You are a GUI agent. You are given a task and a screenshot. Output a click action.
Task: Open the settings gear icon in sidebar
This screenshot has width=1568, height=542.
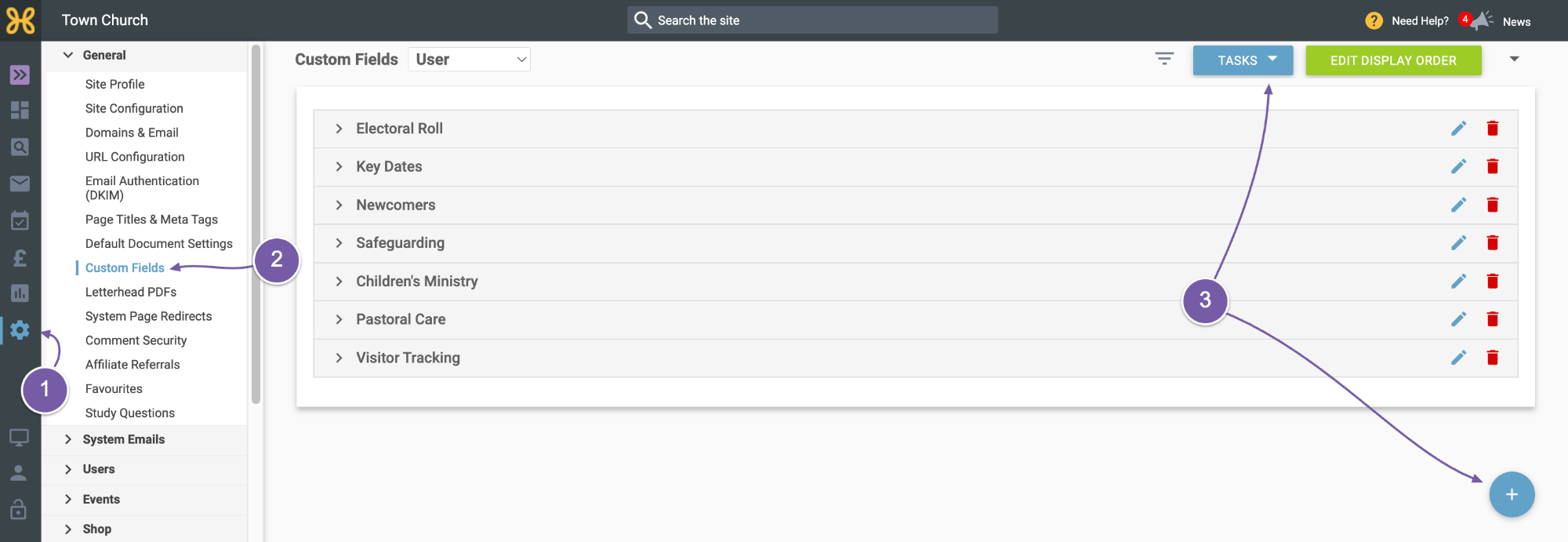(20, 330)
